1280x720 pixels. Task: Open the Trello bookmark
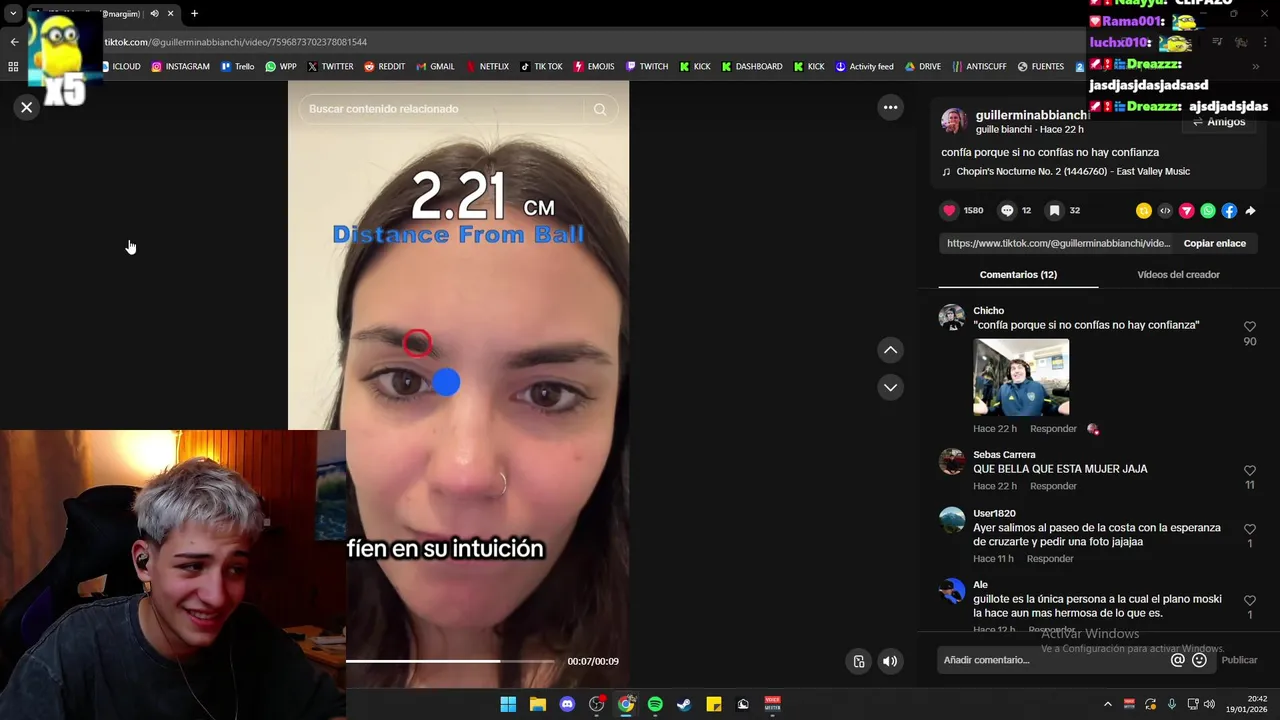(x=237, y=67)
